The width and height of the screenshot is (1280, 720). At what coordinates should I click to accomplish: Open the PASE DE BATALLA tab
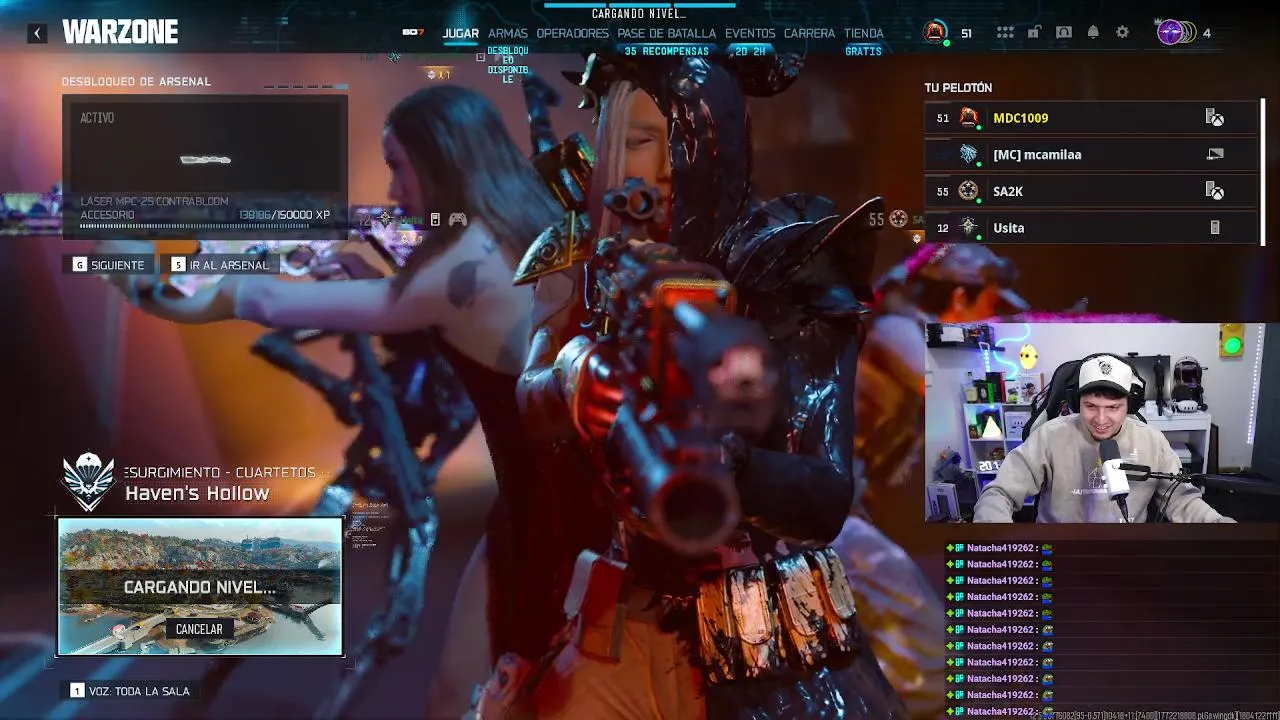pos(666,33)
